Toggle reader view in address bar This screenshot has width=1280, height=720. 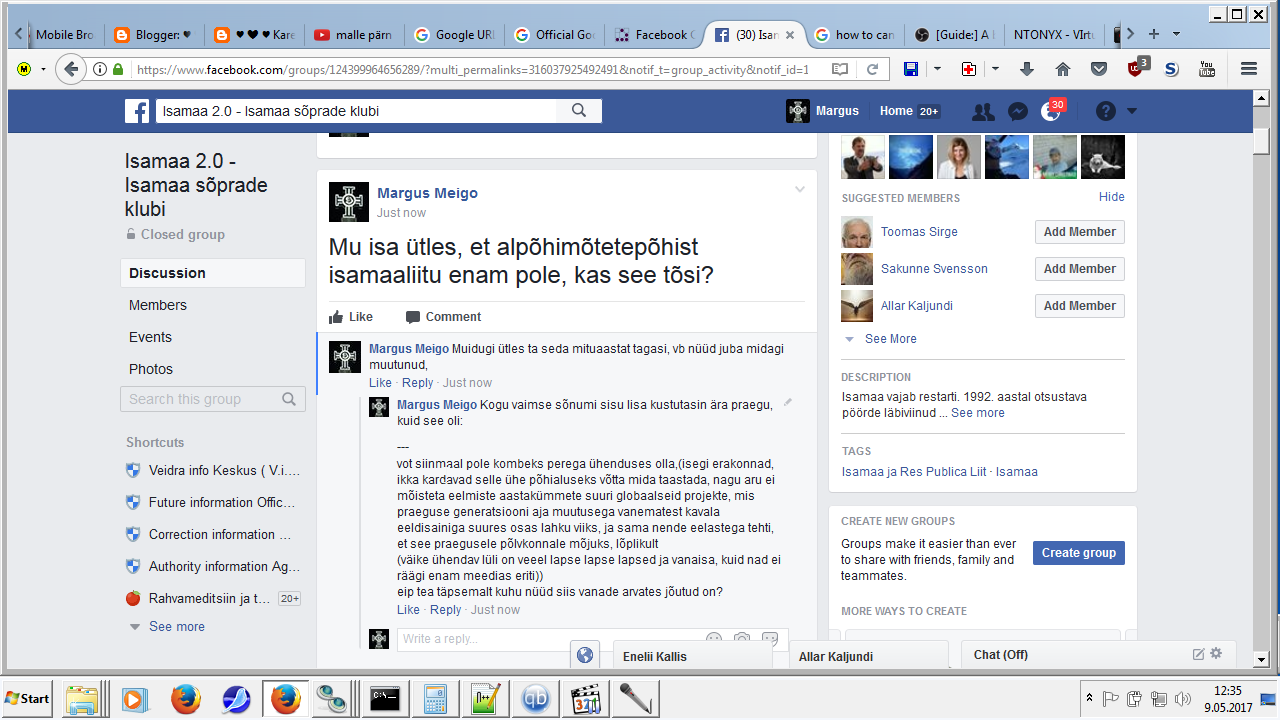point(840,69)
